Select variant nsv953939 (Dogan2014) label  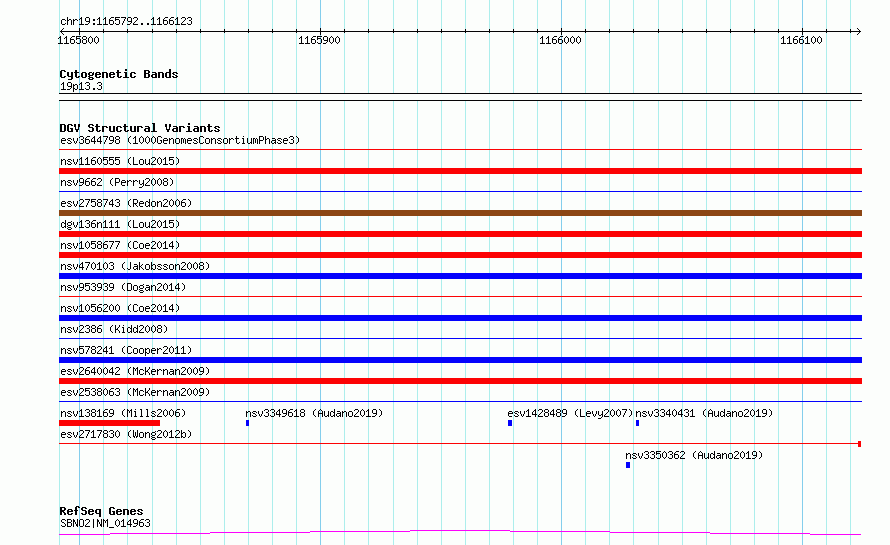pyautogui.click(x=123, y=287)
